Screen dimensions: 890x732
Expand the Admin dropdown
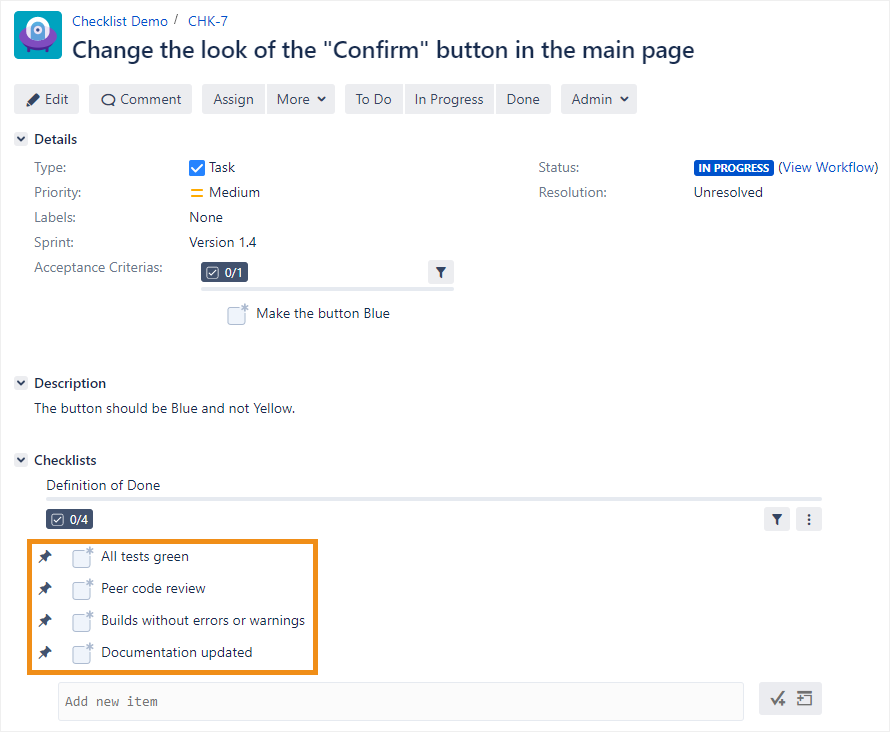pos(599,99)
